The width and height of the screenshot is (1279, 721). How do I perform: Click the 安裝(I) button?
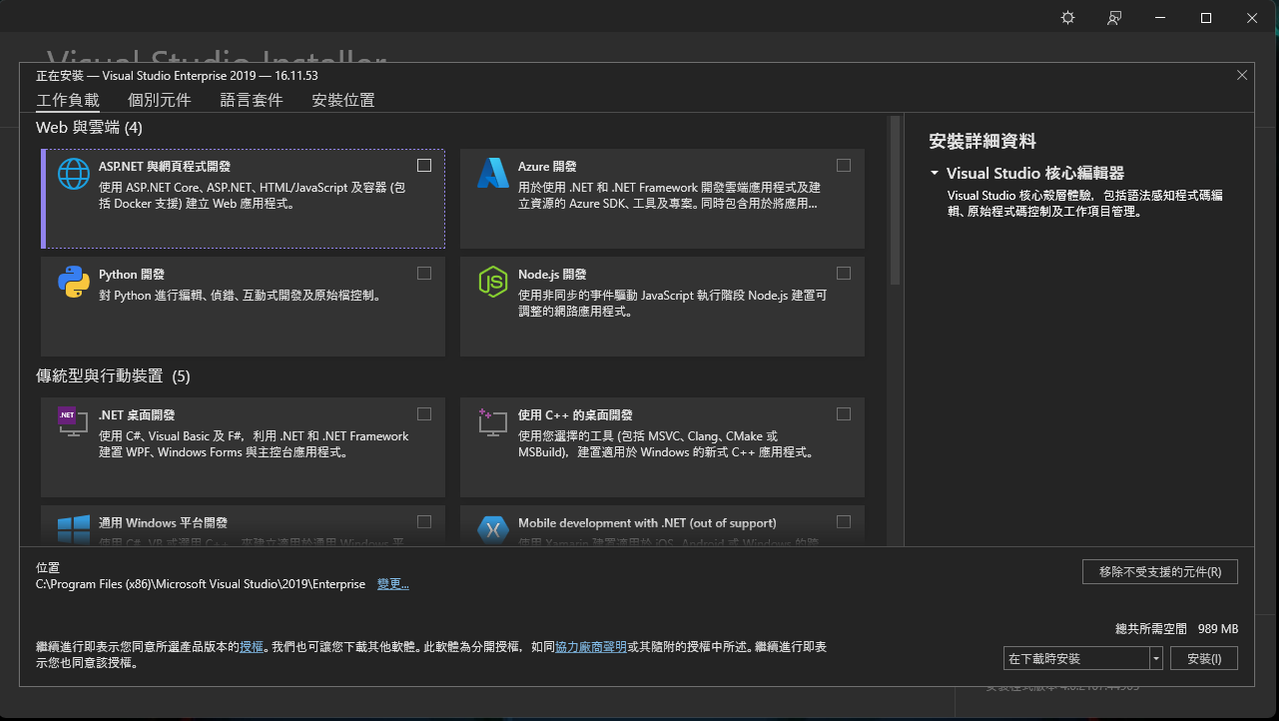[1204, 657]
